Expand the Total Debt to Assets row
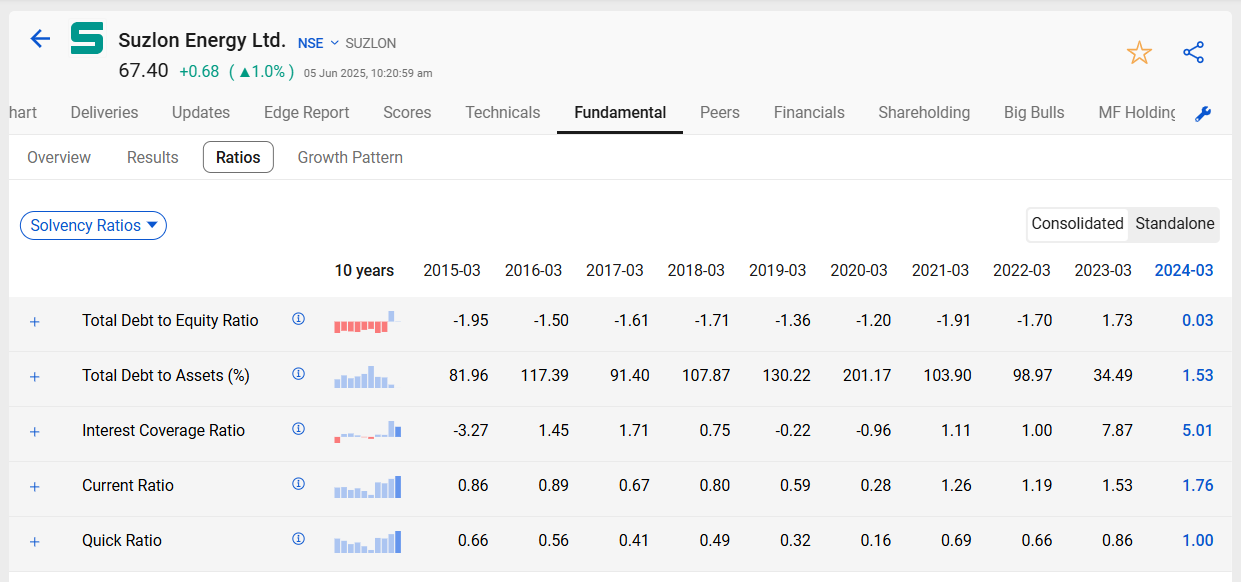Image resolution: width=1241 pixels, height=582 pixels. click(x=35, y=377)
